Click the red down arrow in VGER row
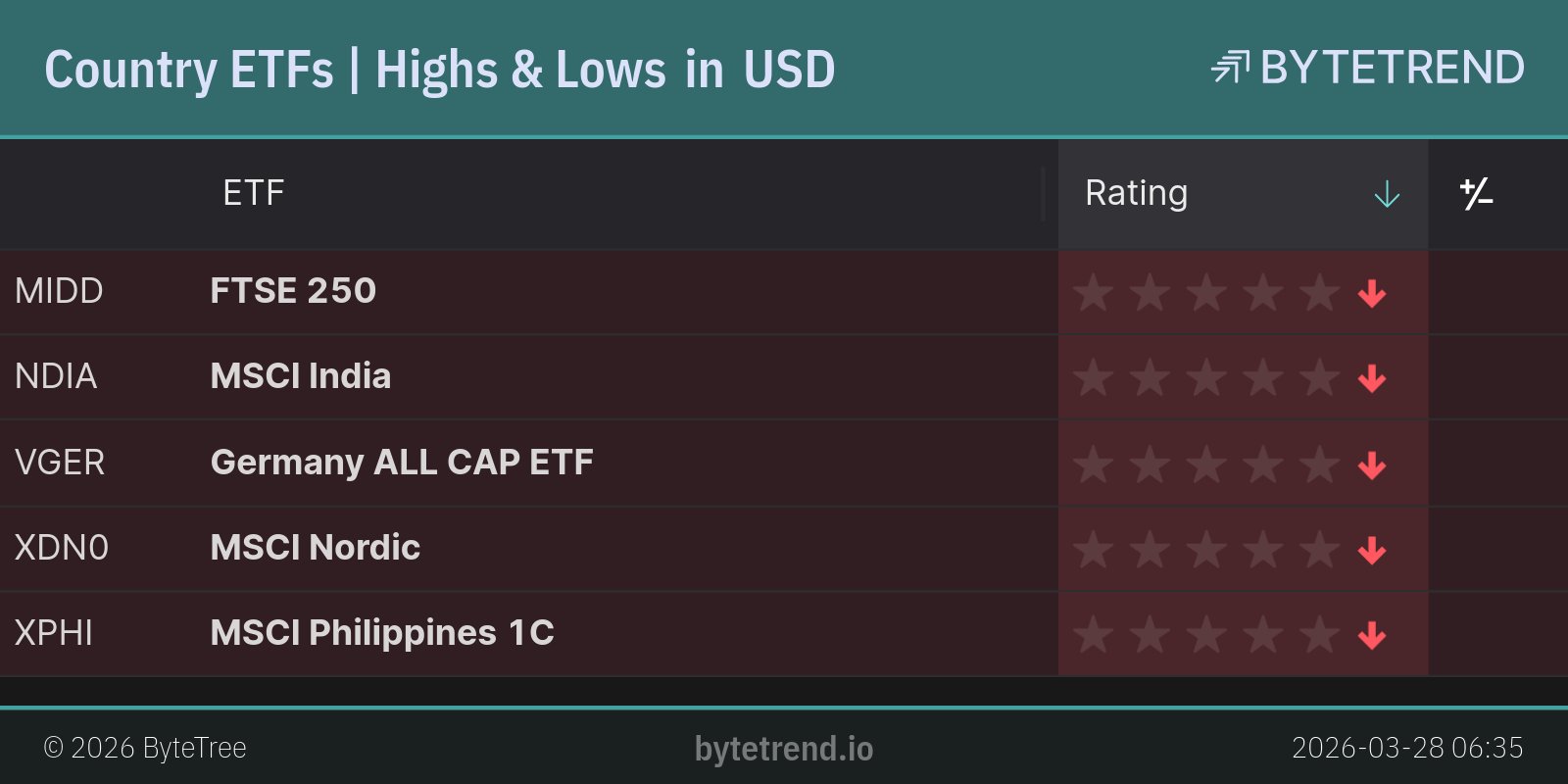1568x784 pixels. tap(1372, 465)
